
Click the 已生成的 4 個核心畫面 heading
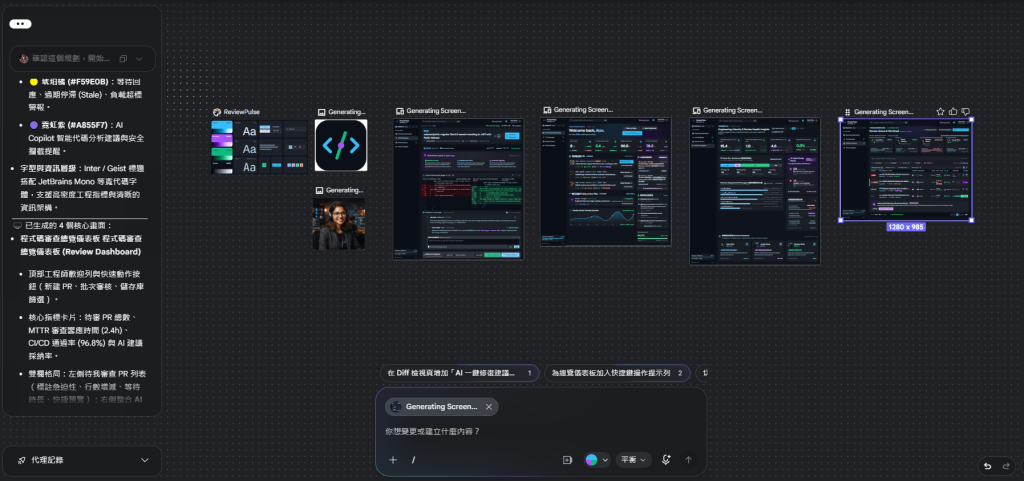[x=62, y=225]
